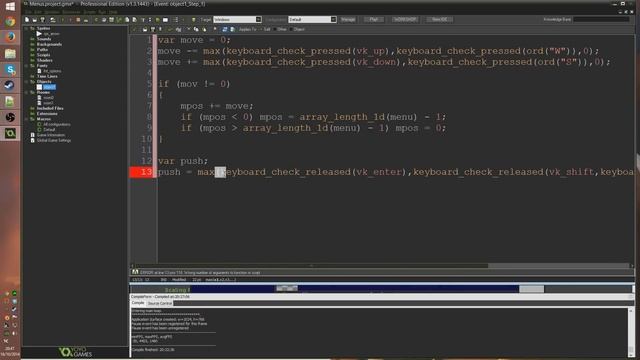Viewport: 640px width, 360px height.
Task: Click the GameMaker taskbar icon
Action: (10, 133)
